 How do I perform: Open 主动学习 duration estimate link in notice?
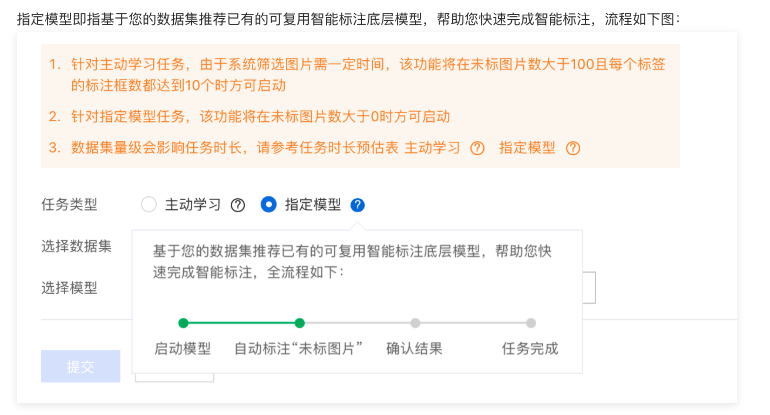[432, 148]
